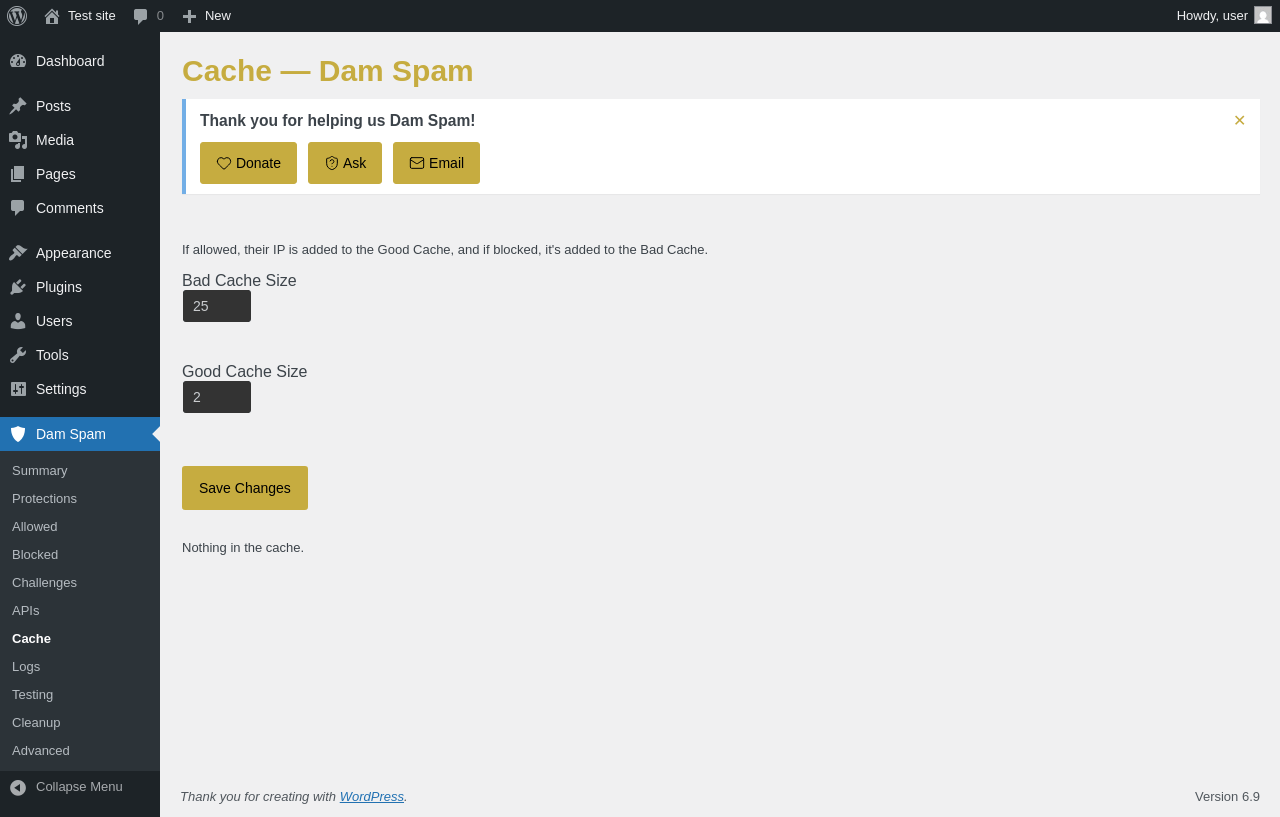Dismiss the Thank you notice

coord(1239,120)
